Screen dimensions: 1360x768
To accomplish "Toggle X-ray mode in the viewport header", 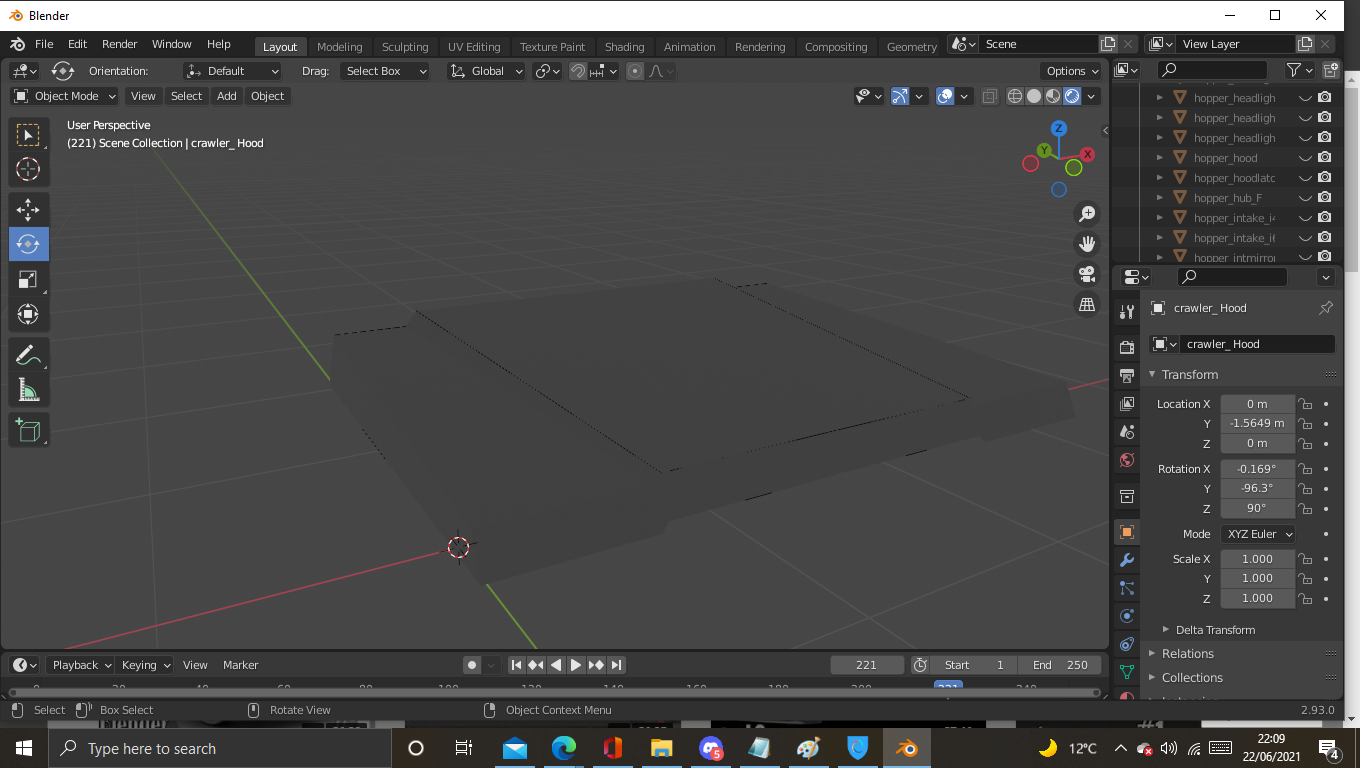I will [x=990, y=96].
